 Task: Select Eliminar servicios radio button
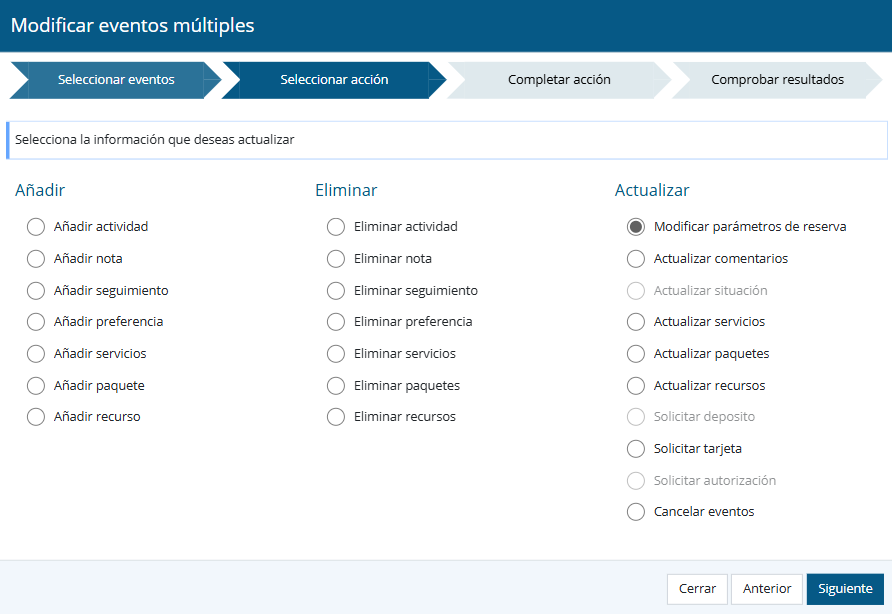click(336, 354)
